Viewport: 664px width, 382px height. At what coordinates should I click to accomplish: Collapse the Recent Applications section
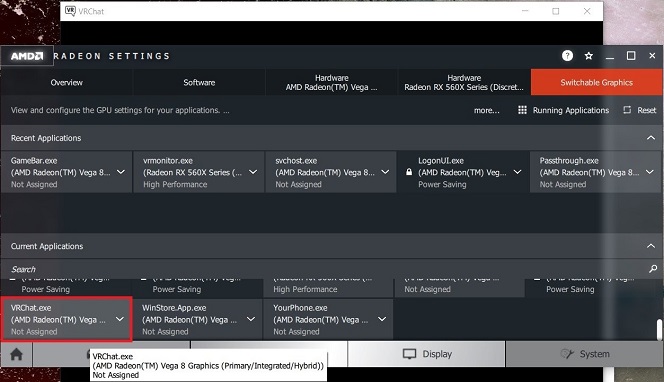point(651,138)
